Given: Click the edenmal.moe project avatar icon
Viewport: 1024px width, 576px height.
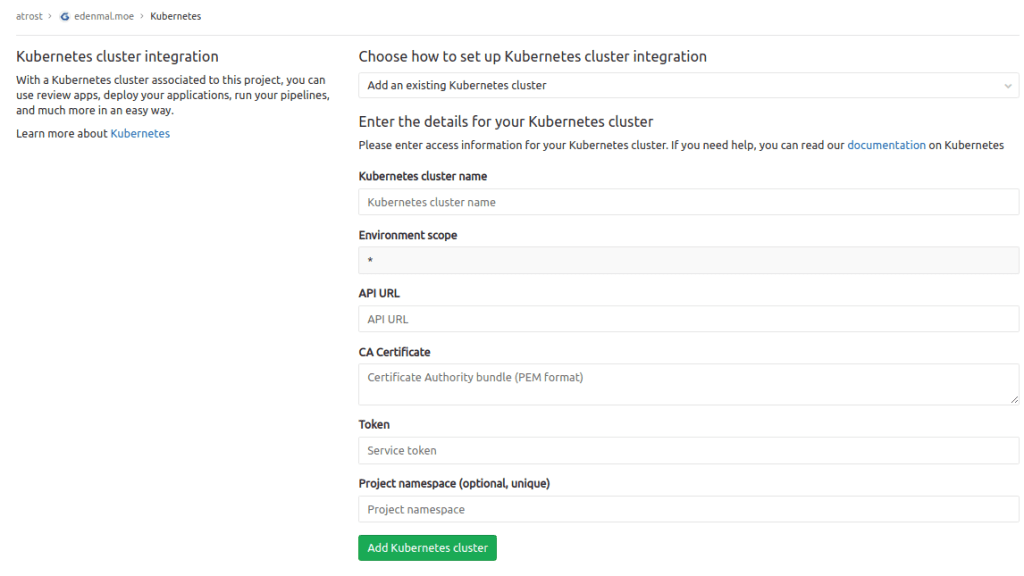Looking at the screenshot, I should pyautogui.click(x=65, y=16).
